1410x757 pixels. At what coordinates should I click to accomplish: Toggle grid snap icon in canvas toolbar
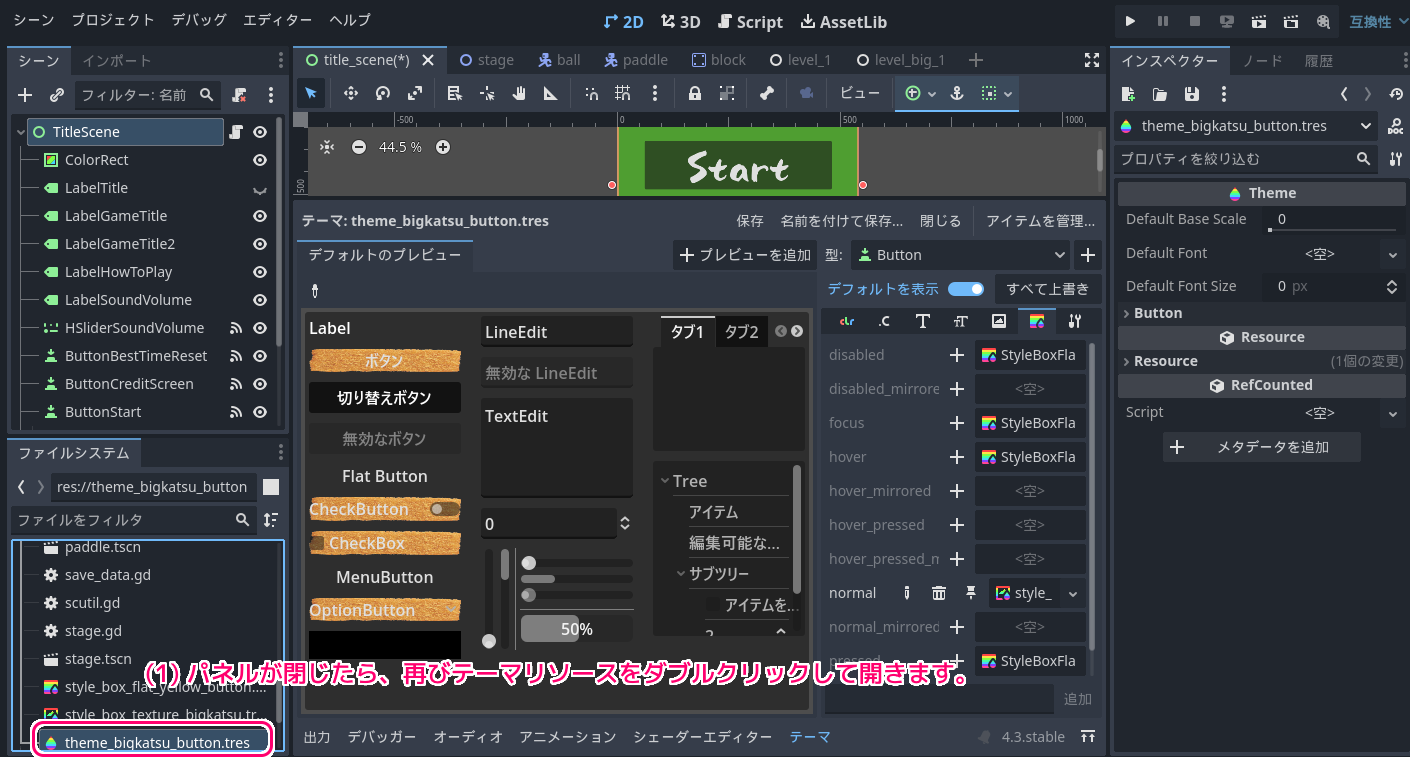pyautogui.click(x=622, y=93)
